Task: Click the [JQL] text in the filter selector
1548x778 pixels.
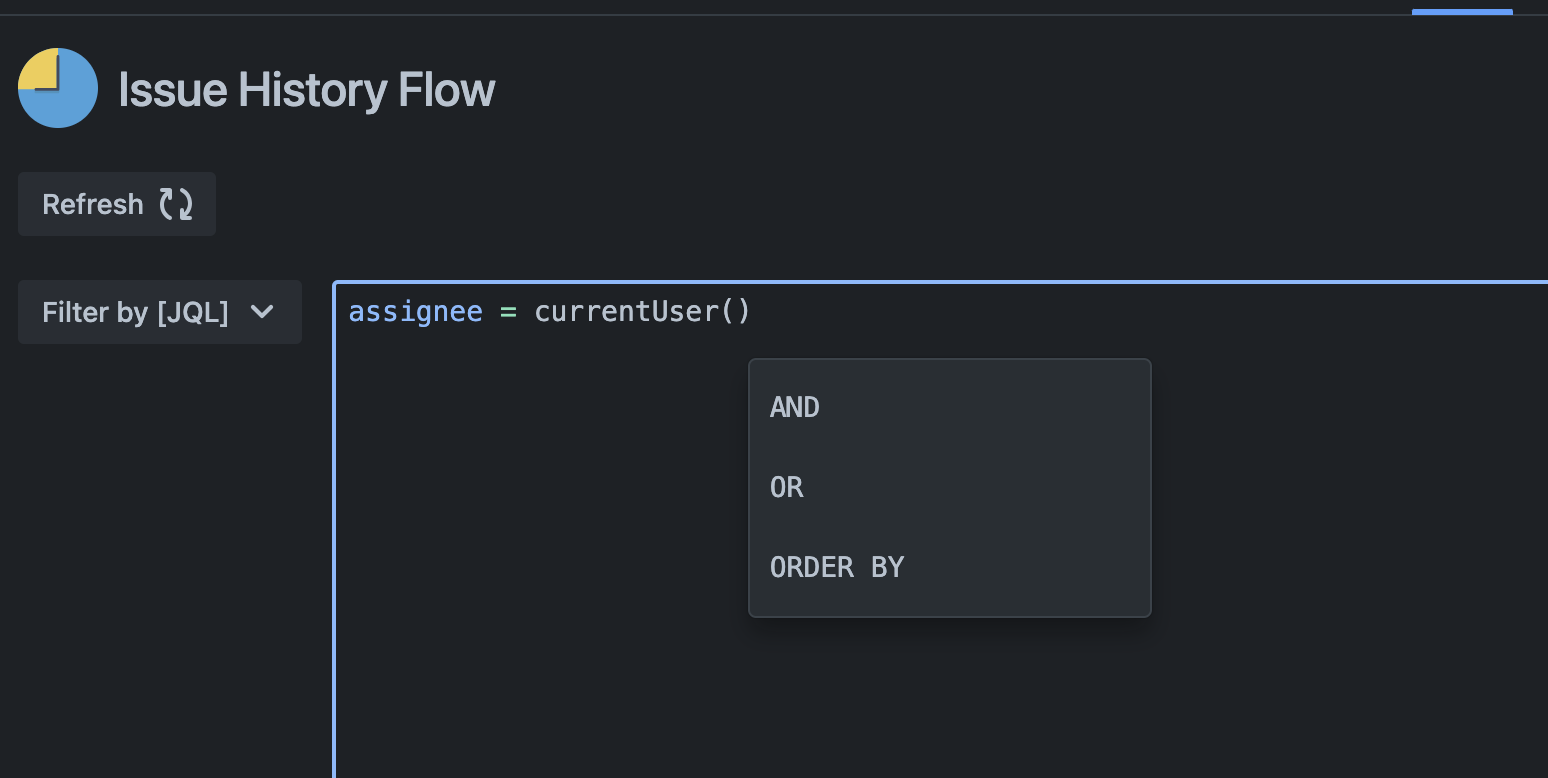Action: (193, 312)
